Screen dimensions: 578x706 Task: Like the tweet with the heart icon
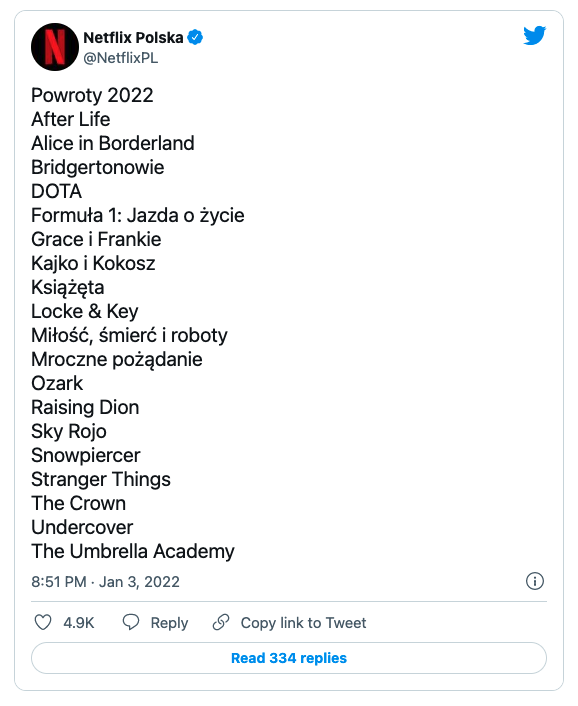coord(43,622)
